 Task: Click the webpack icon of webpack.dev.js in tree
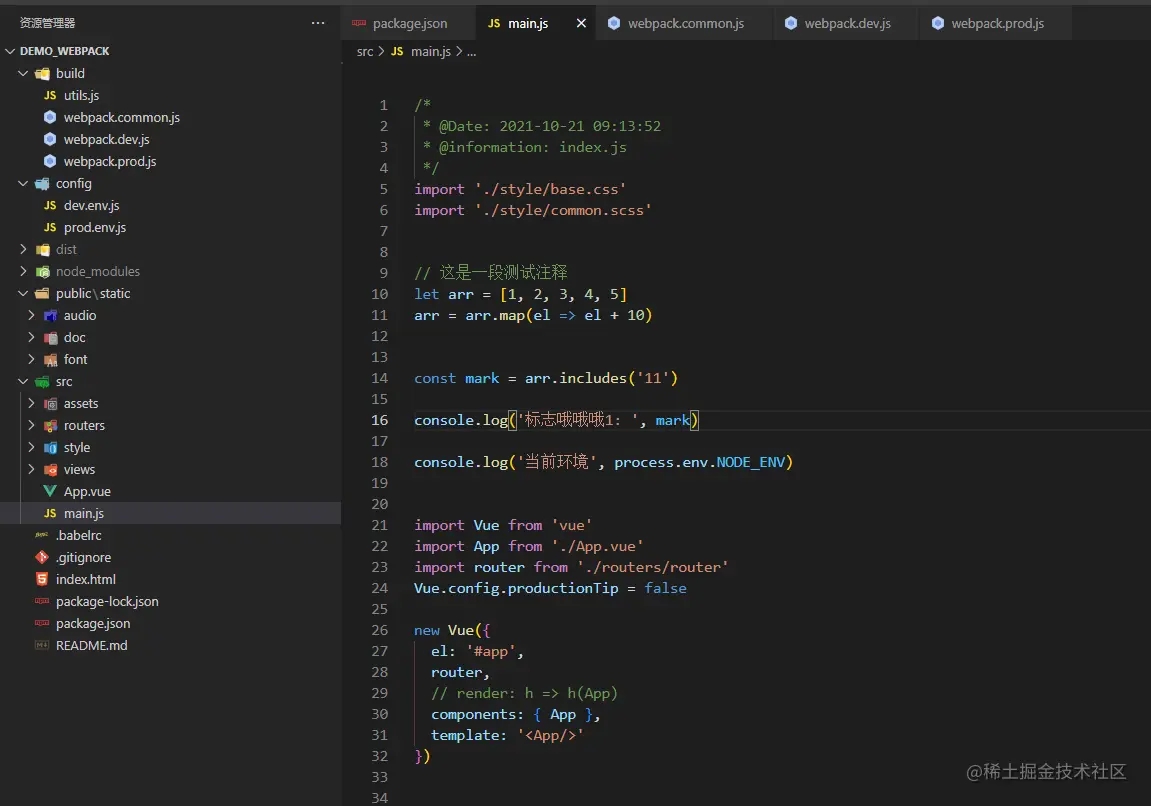[50, 139]
